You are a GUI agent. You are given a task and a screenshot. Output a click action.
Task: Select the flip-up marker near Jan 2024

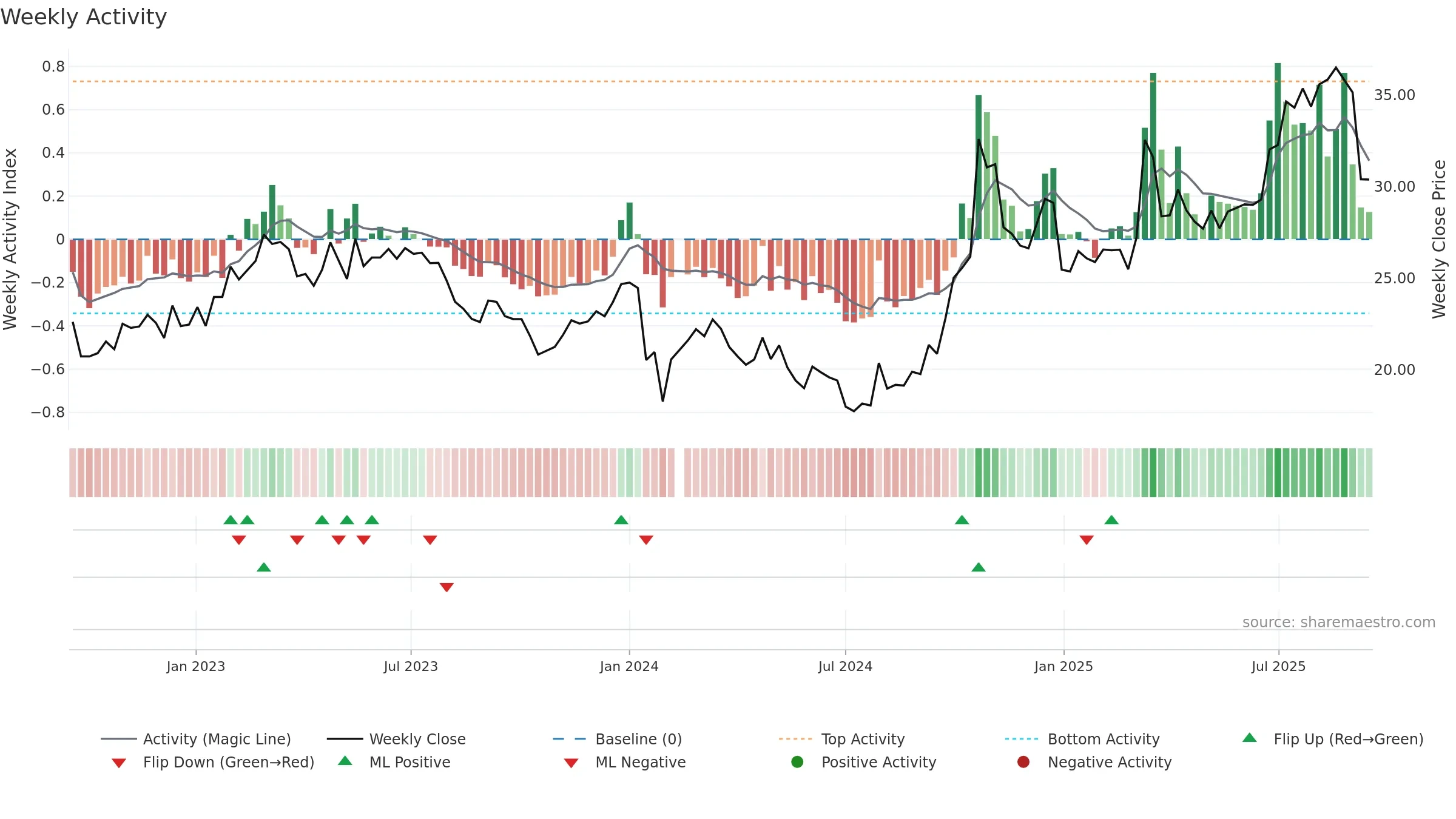(x=621, y=520)
